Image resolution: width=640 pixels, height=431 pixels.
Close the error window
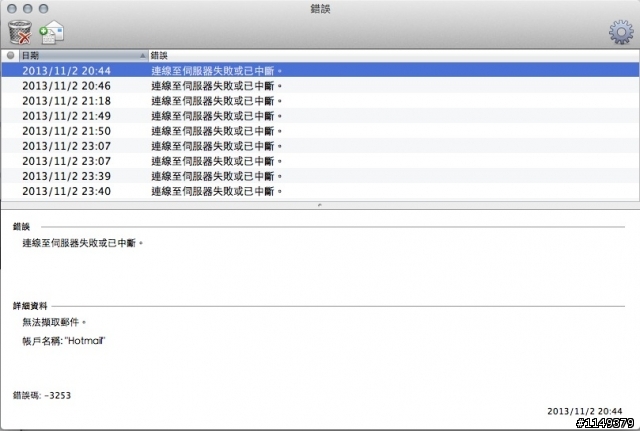coord(12,9)
